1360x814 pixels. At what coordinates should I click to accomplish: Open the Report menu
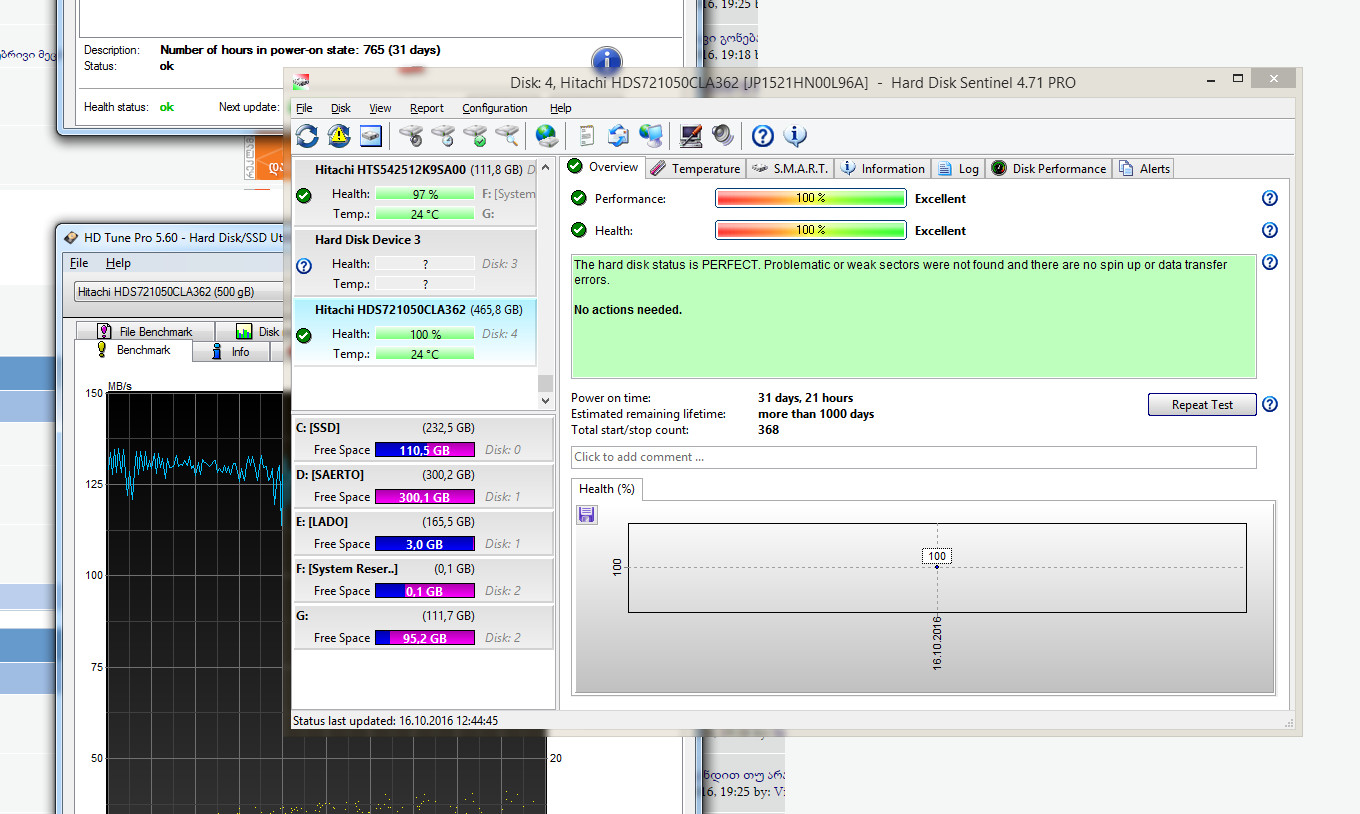(x=426, y=108)
